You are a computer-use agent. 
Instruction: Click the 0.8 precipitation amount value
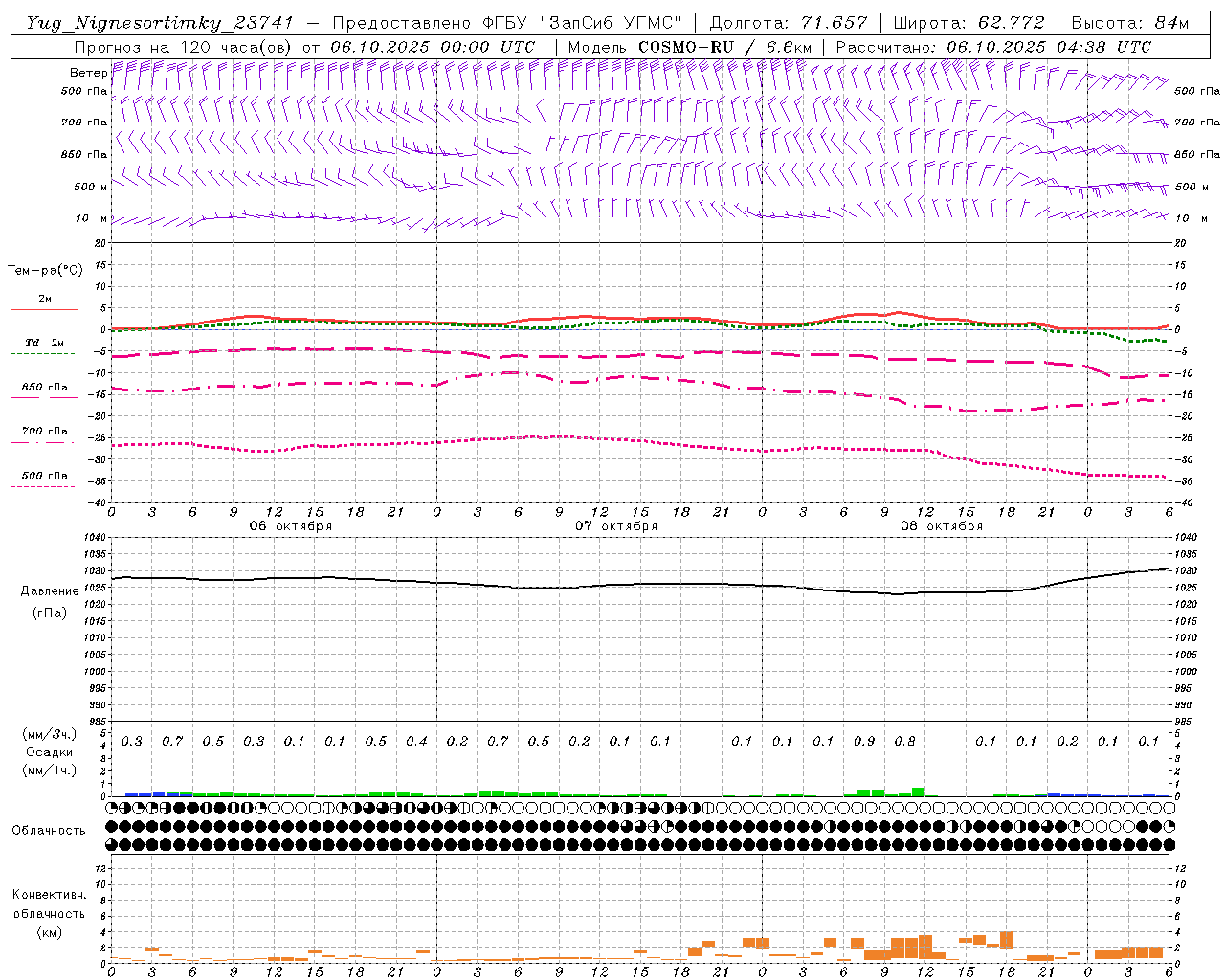(x=904, y=742)
